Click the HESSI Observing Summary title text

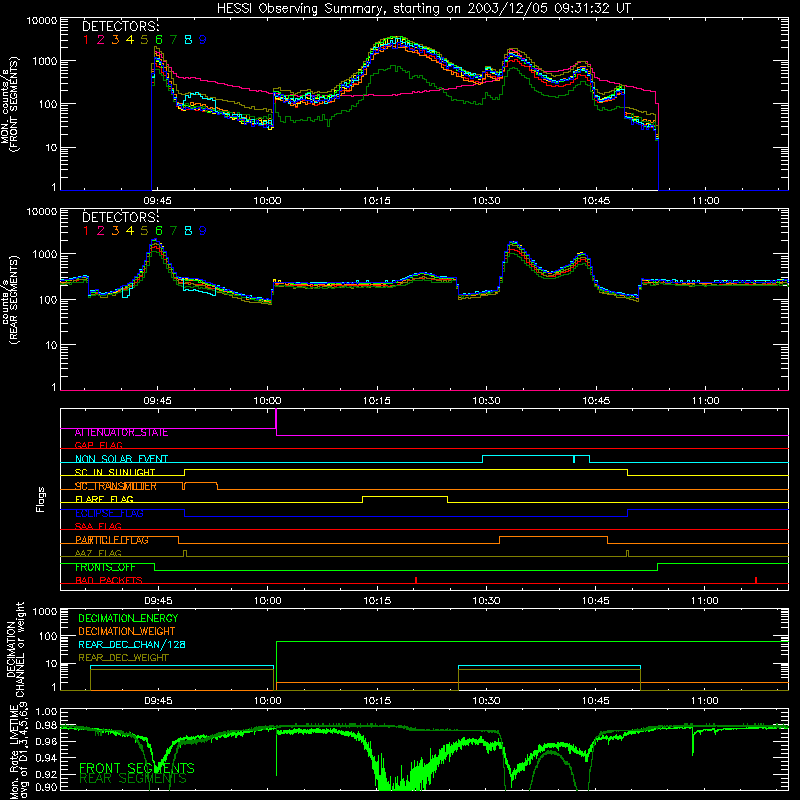(x=424, y=9)
